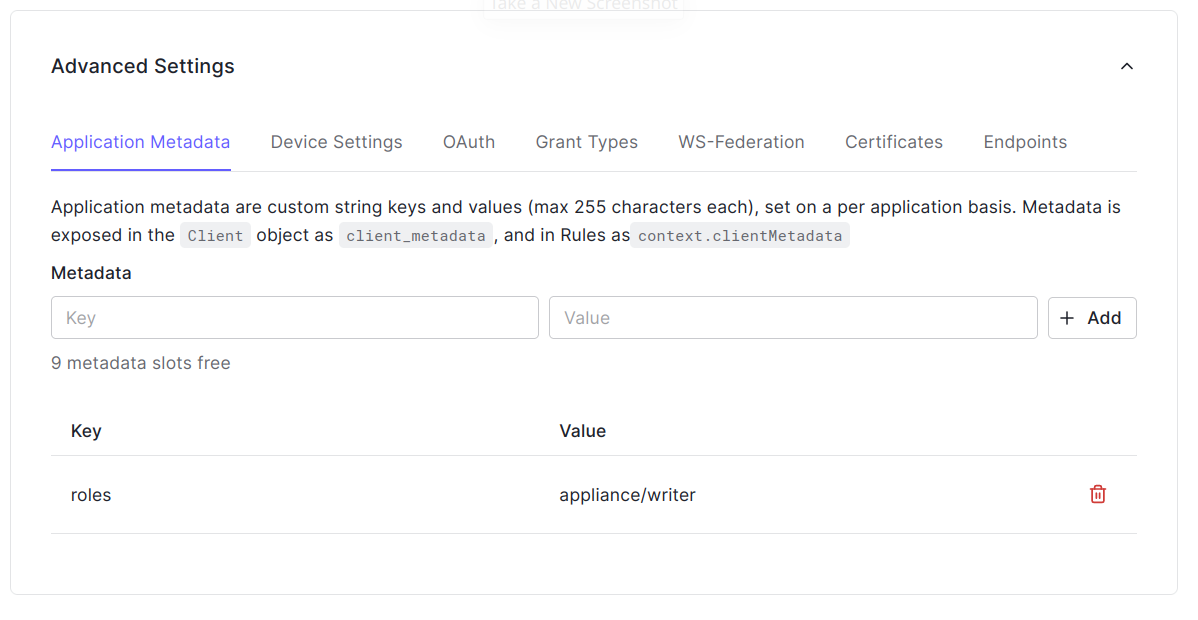Switch to the Device Settings tab
The height and width of the screenshot is (620, 1198).
point(336,142)
